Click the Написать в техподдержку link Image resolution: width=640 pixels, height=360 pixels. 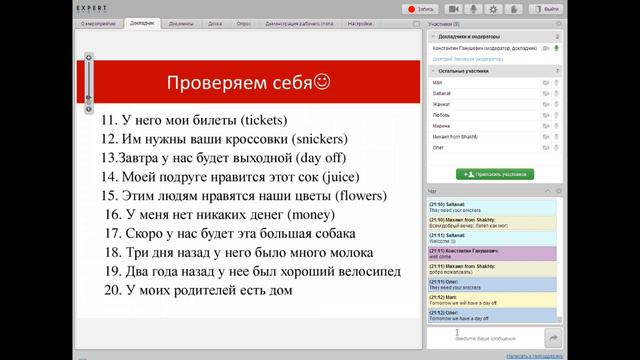[535, 356]
